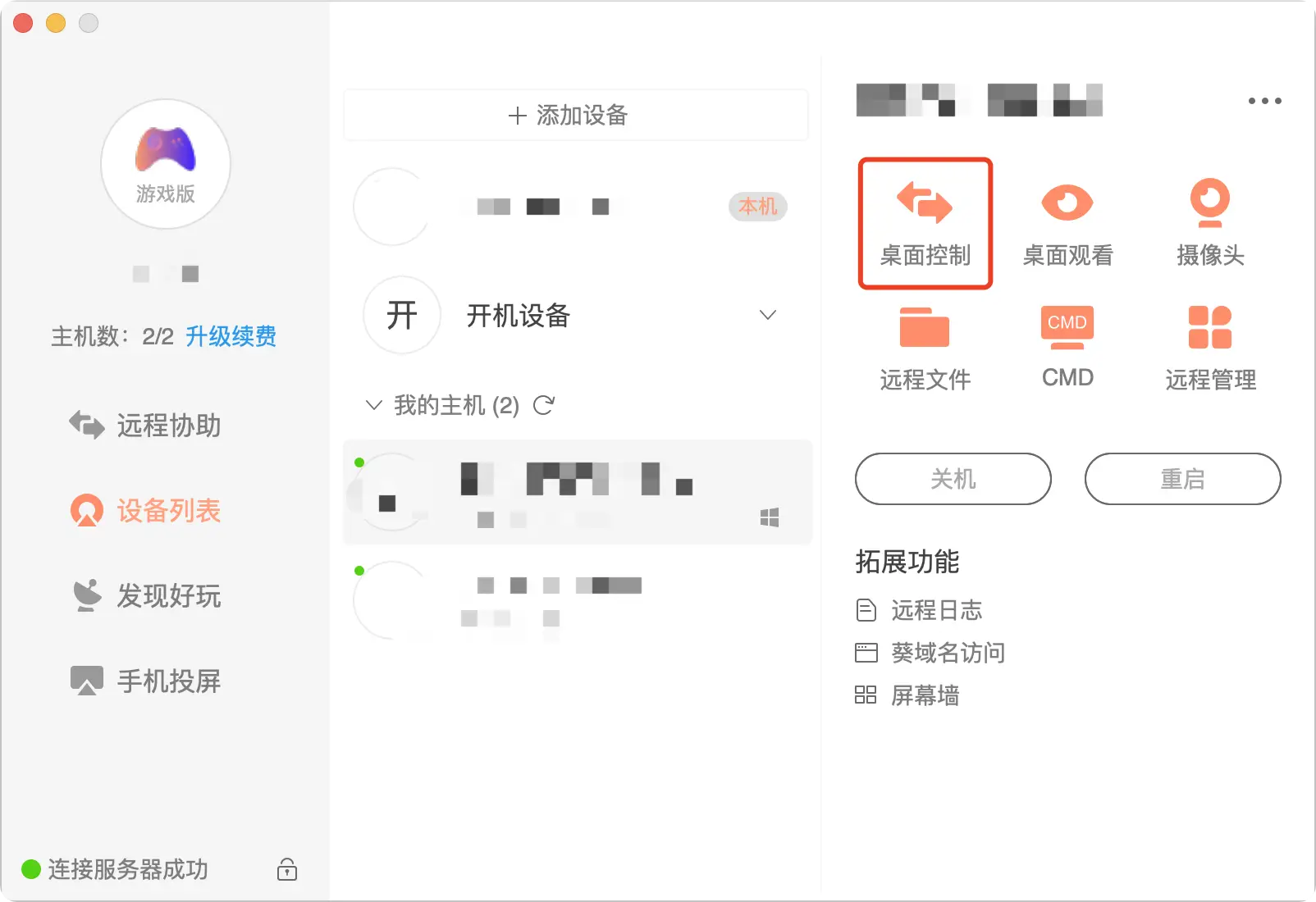Open the 摄像头 camera icon
The image size is (1316, 902).
[1210, 202]
